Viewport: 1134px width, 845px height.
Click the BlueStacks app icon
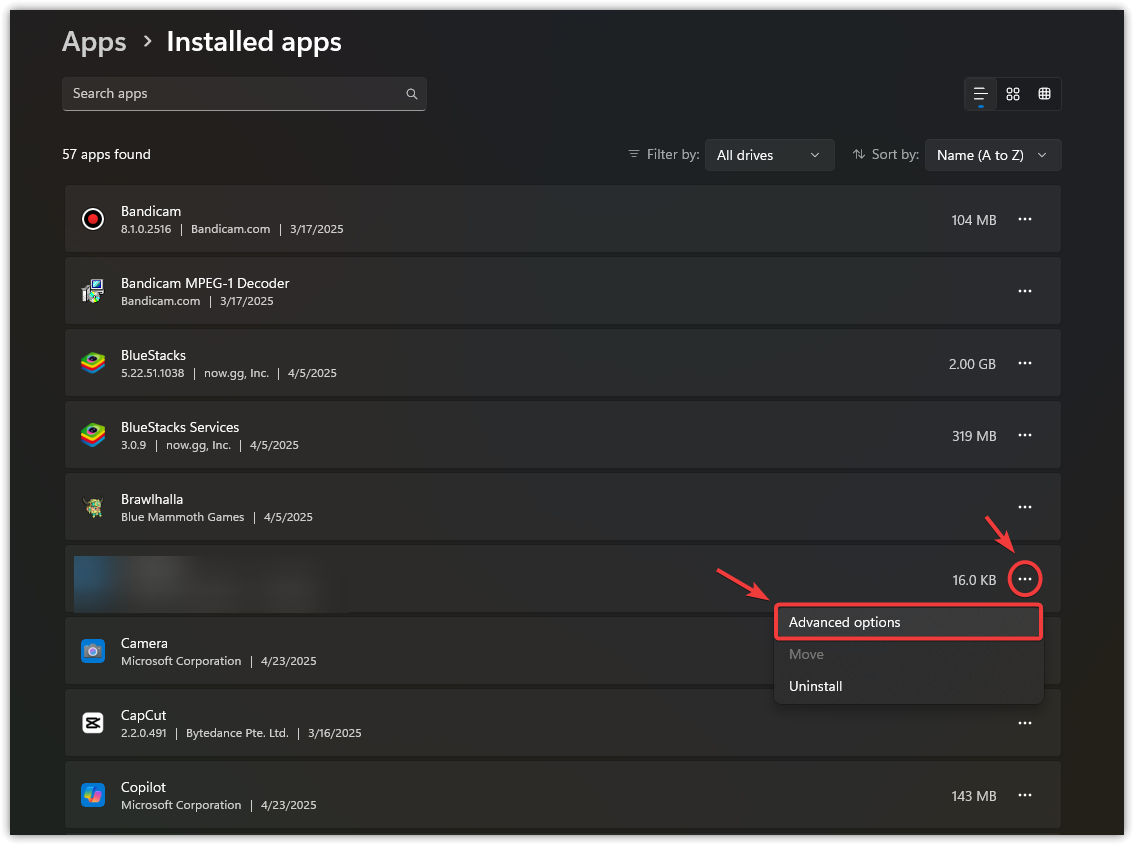tap(93, 363)
